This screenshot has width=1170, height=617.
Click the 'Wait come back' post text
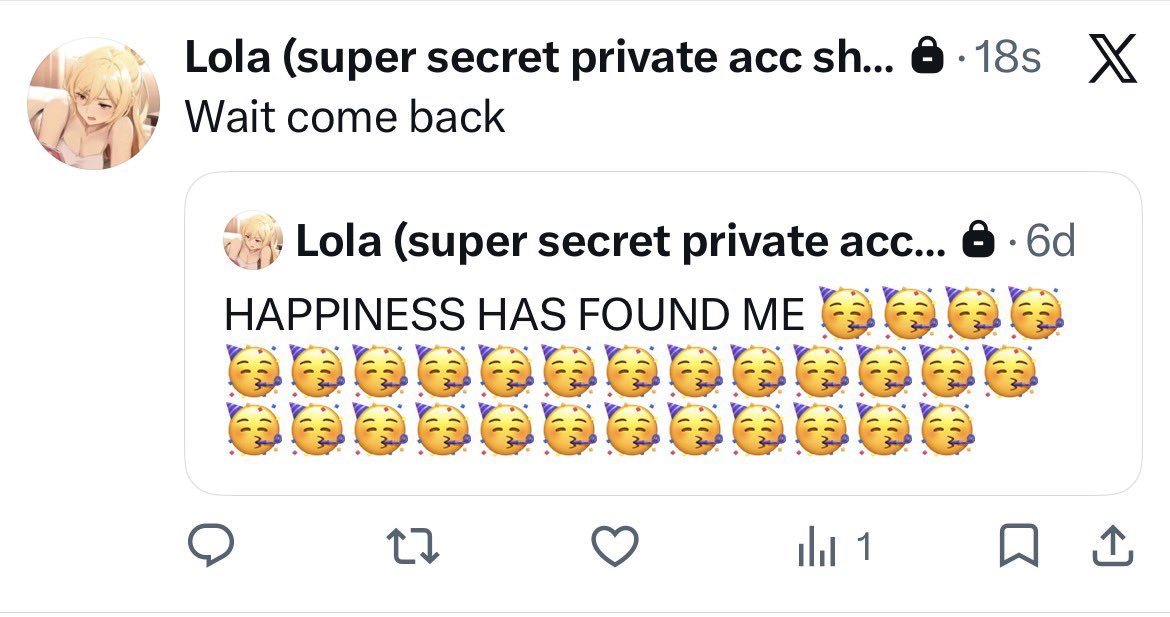pyautogui.click(x=345, y=117)
